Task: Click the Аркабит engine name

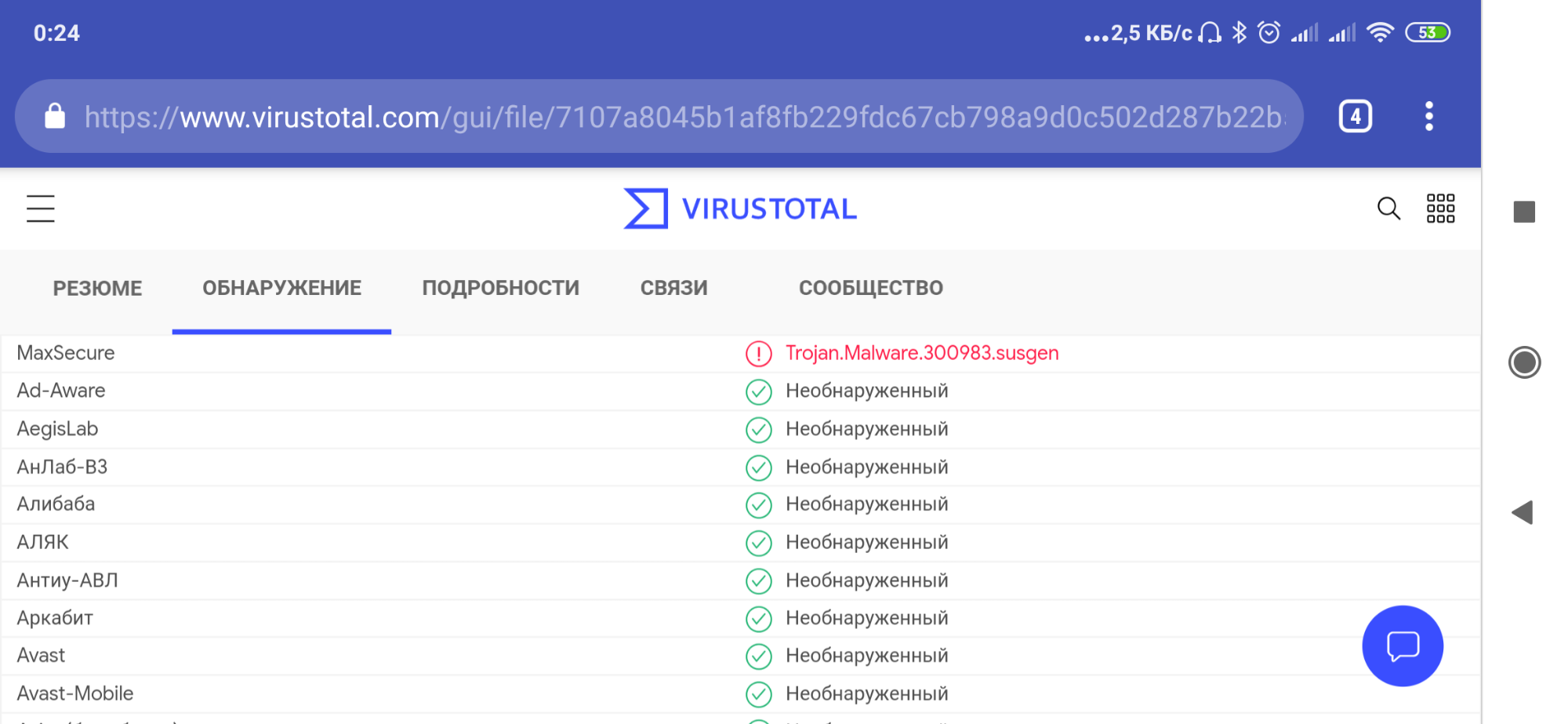Action: point(55,618)
